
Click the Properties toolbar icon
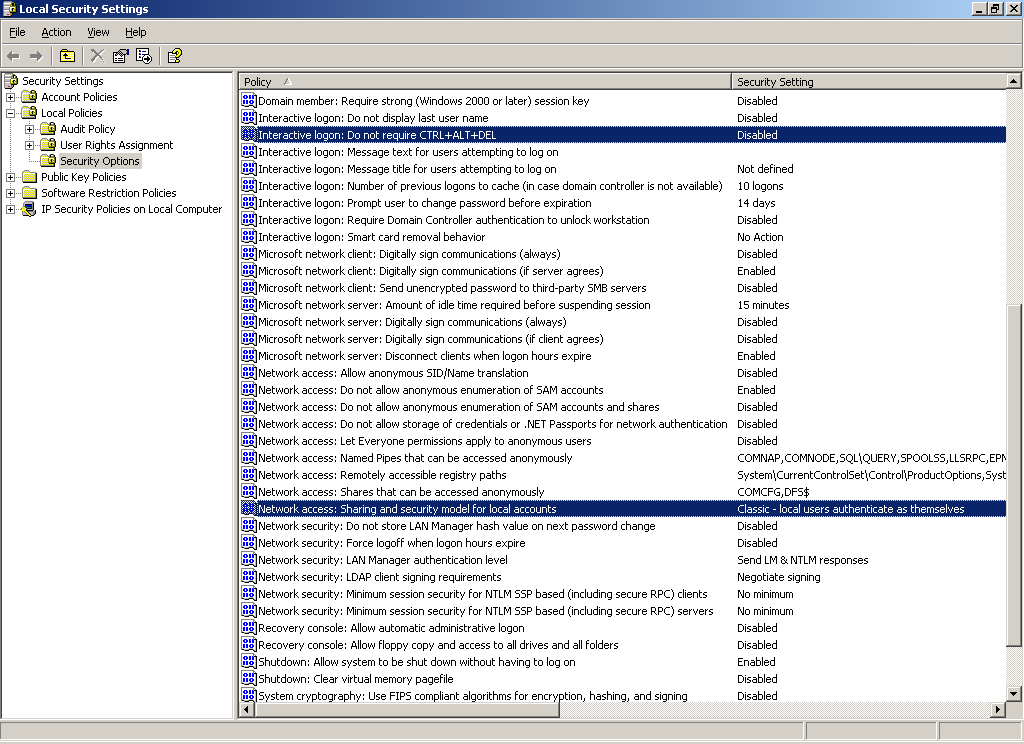pyautogui.click(x=121, y=56)
